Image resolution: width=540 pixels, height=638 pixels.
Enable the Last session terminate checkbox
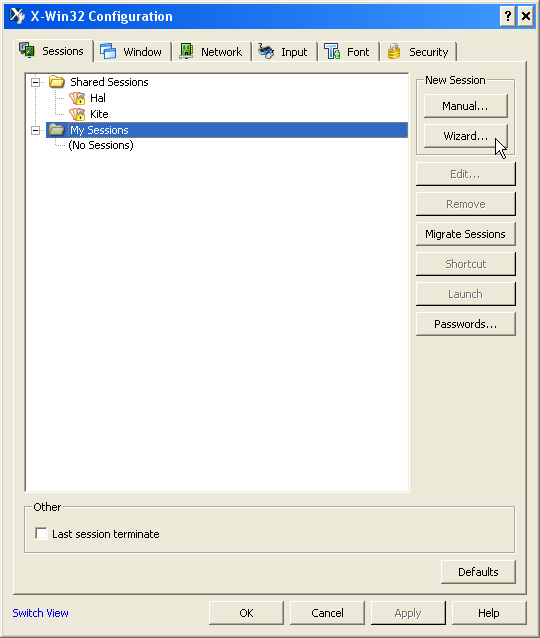[41, 533]
